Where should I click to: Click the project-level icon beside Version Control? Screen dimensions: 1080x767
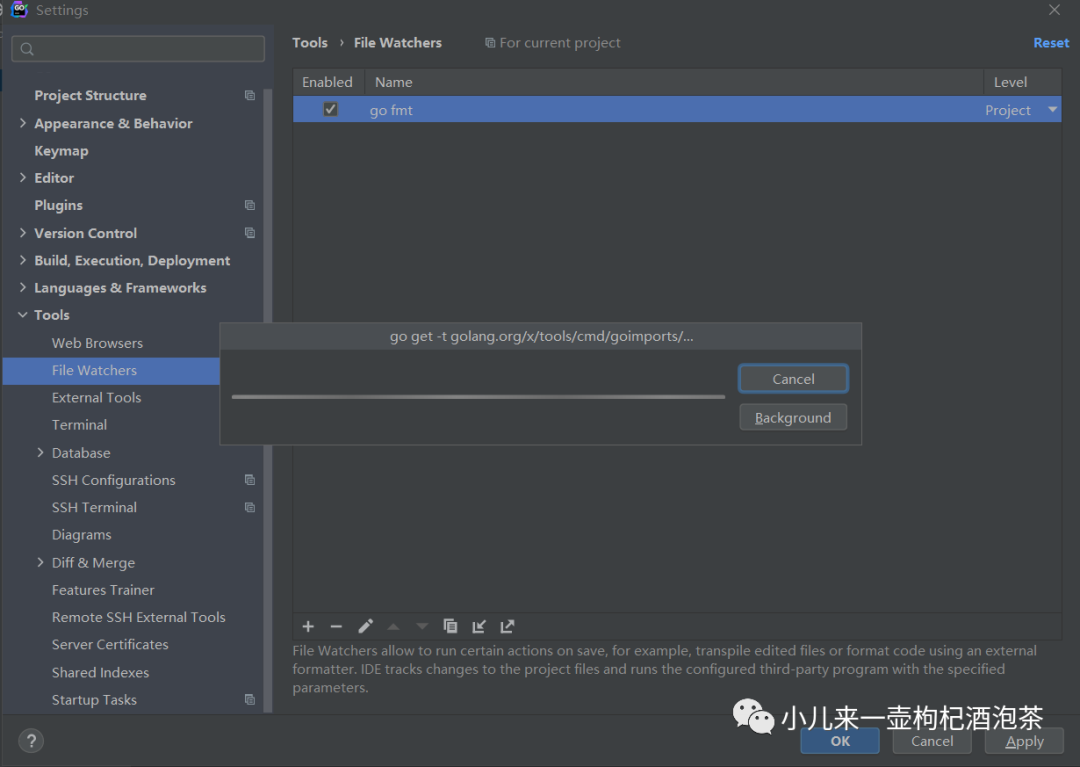(250, 233)
